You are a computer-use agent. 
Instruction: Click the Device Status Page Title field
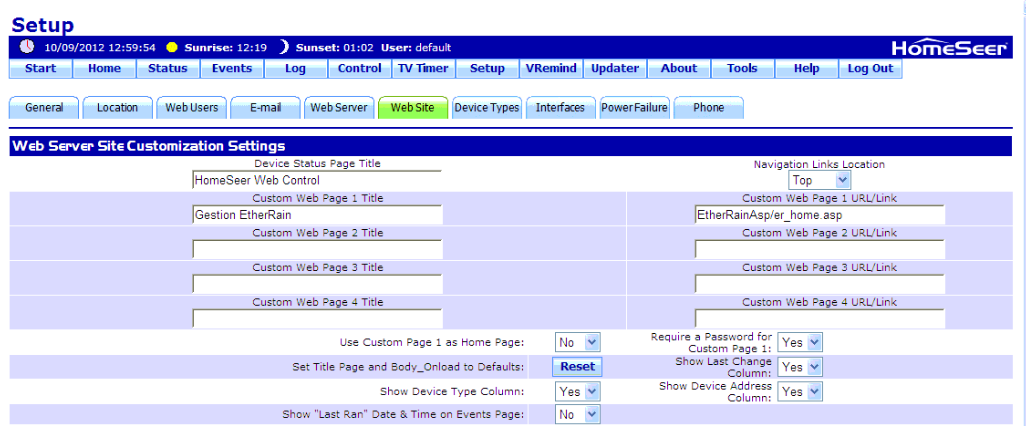317,180
